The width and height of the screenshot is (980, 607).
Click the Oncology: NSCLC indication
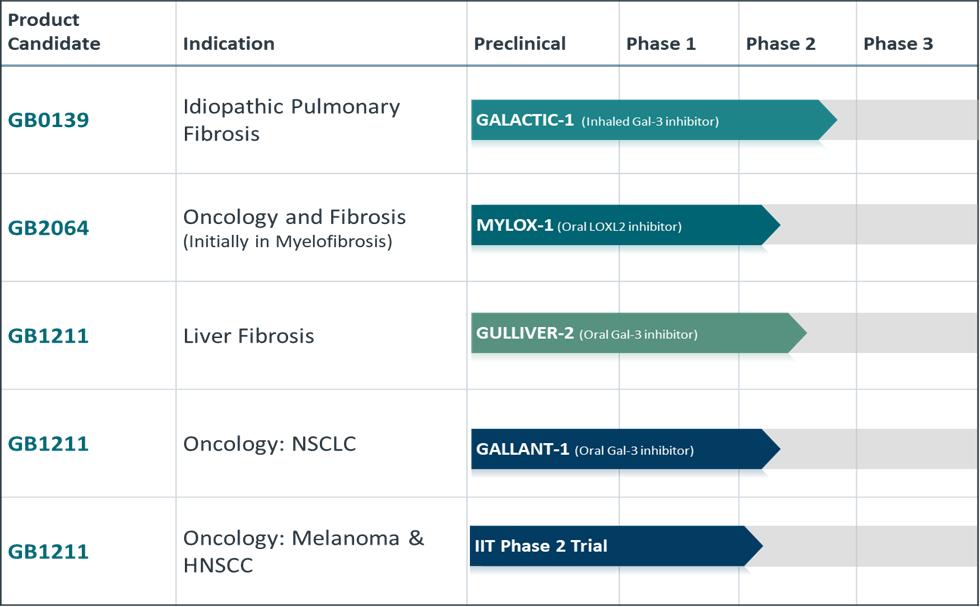tap(270, 444)
